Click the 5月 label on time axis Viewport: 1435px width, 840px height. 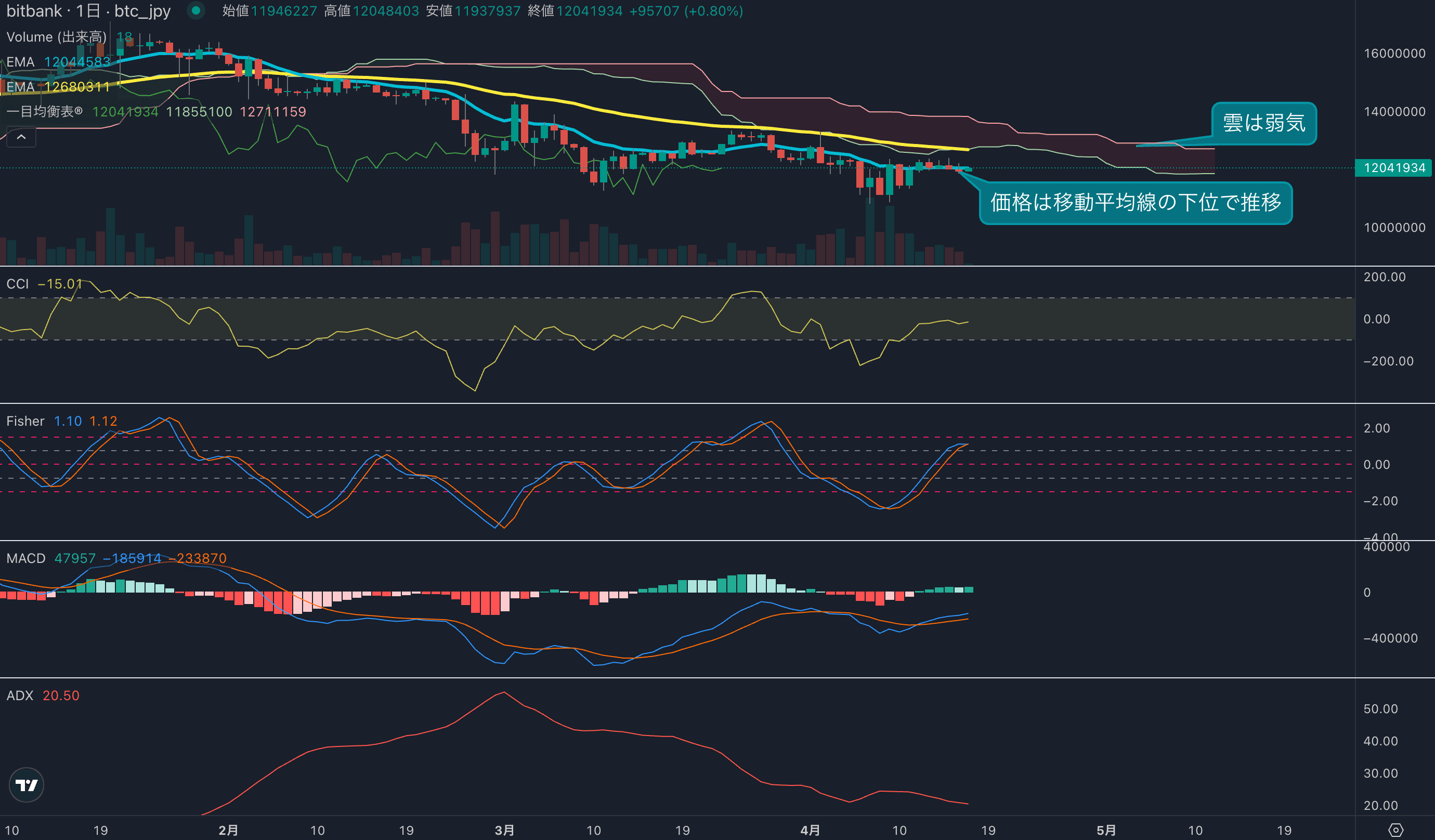coord(1105,830)
